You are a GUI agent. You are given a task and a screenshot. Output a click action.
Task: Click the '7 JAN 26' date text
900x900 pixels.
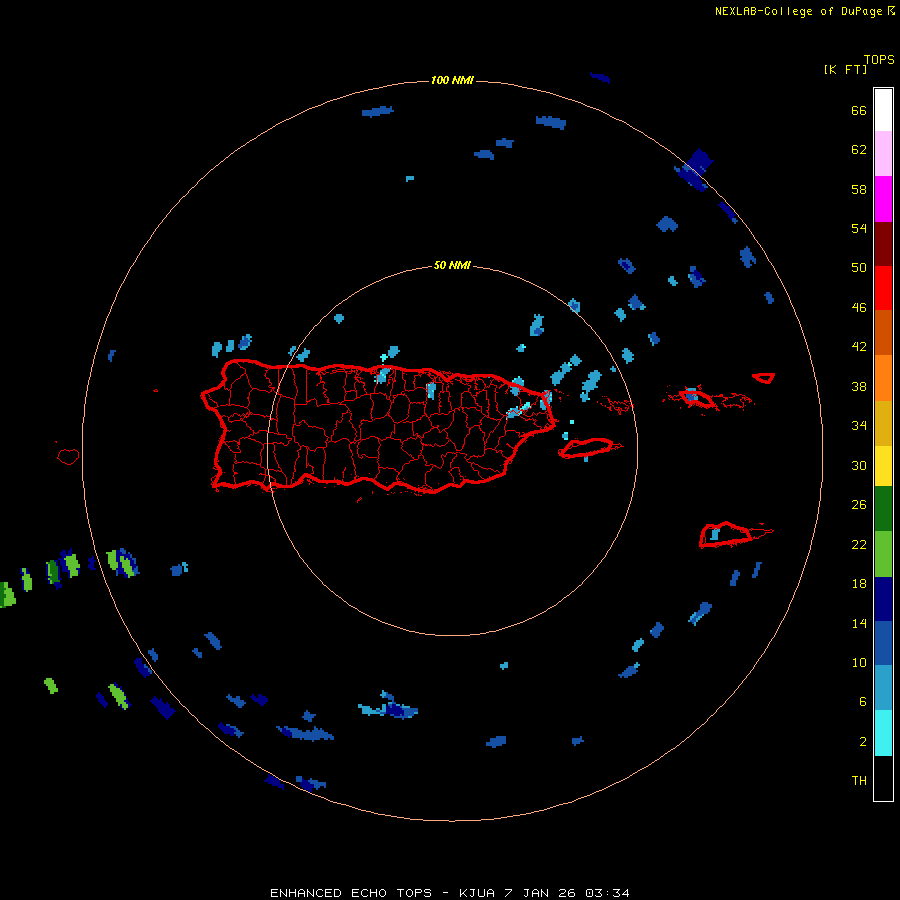tap(541, 893)
